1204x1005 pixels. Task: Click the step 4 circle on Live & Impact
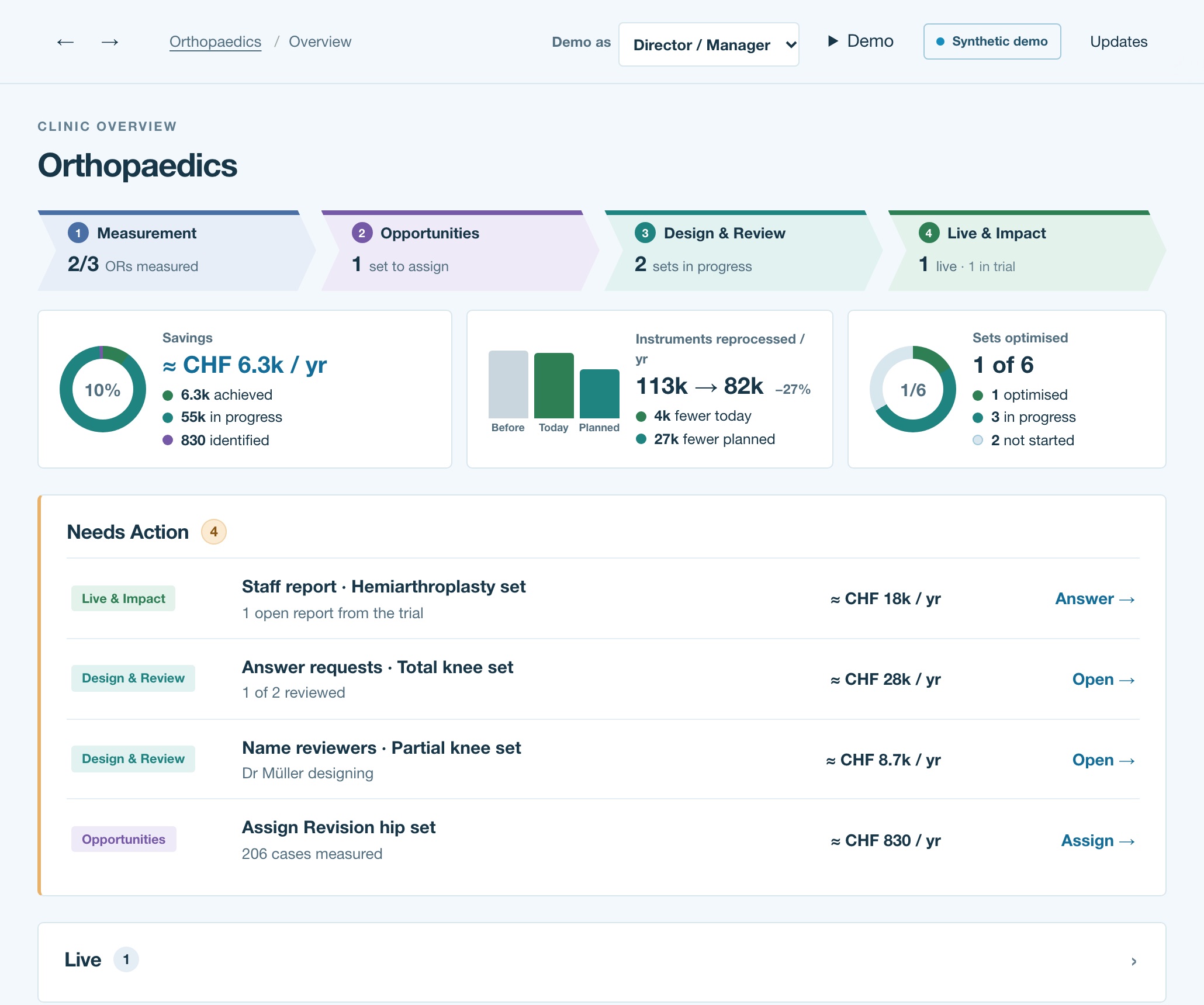[929, 233]
